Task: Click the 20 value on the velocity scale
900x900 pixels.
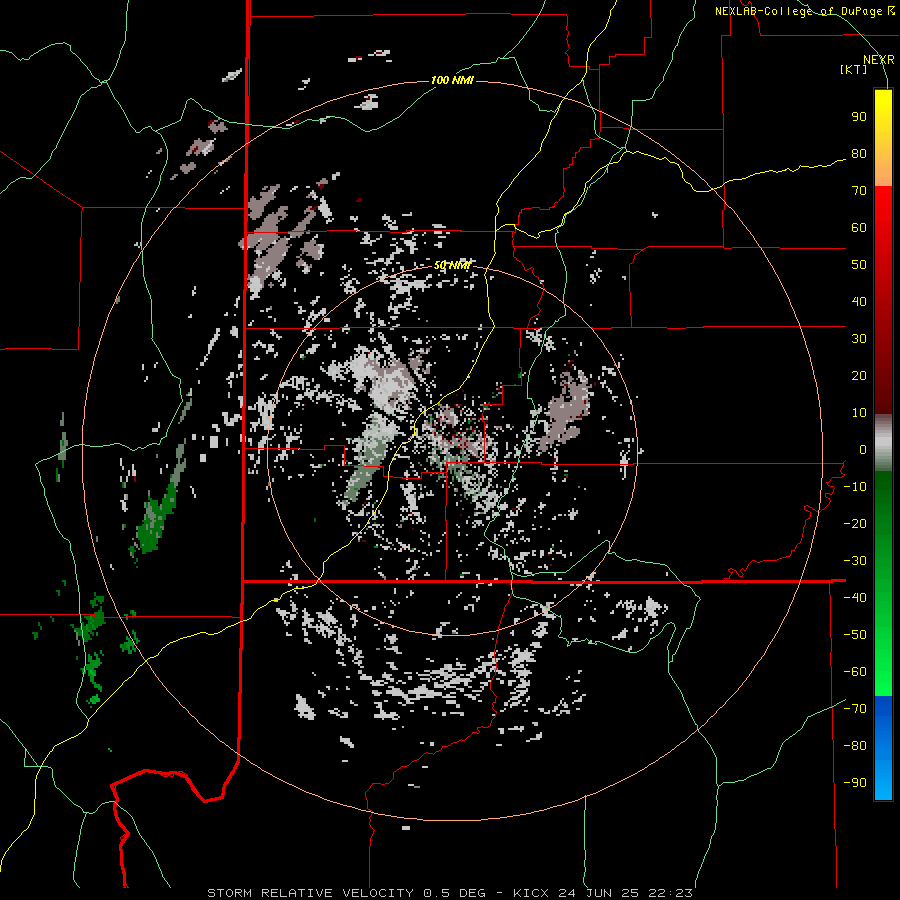Action: [859, 376]
